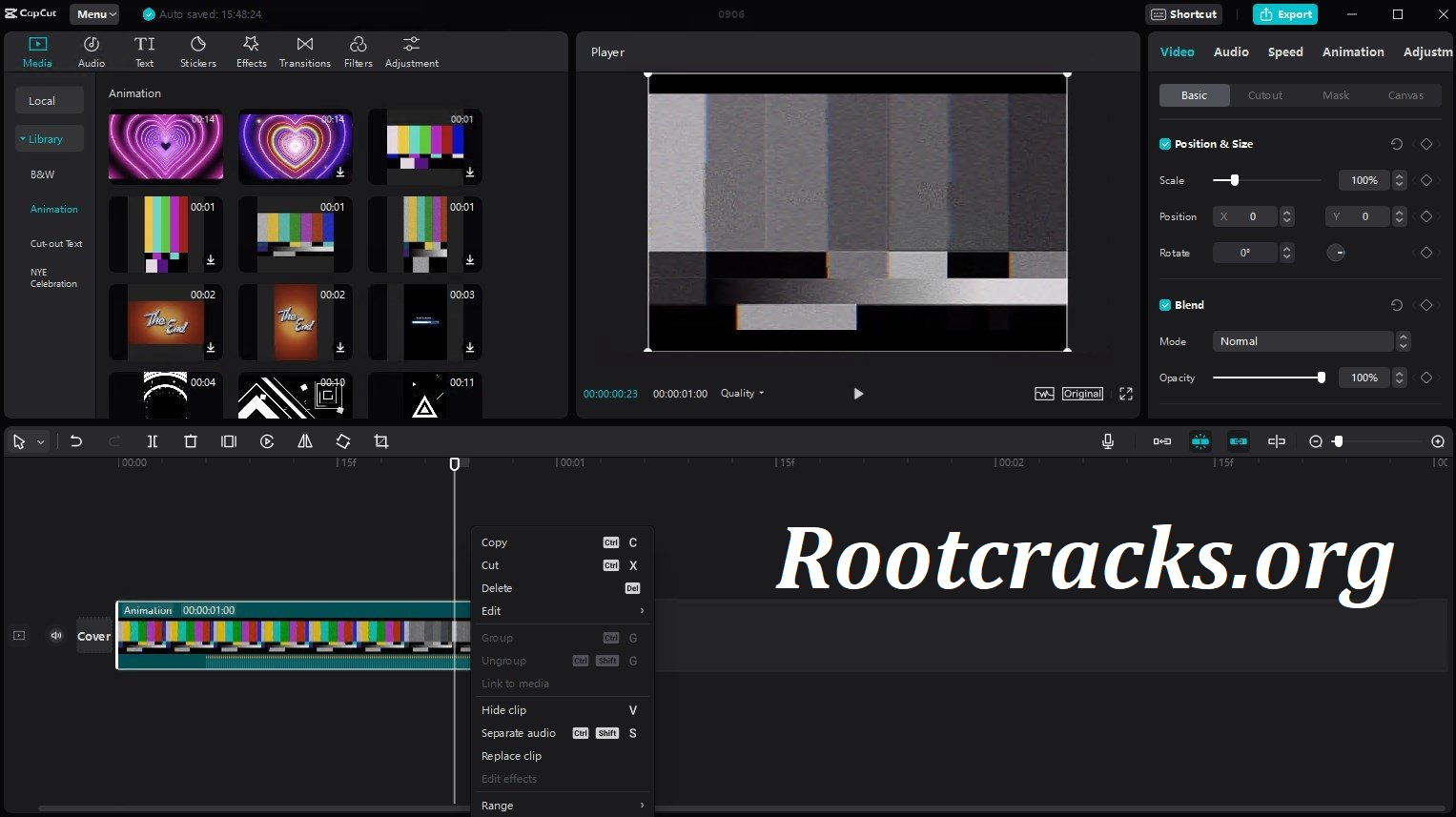Adjust the Opacity slider handle

coord(1321,378)
